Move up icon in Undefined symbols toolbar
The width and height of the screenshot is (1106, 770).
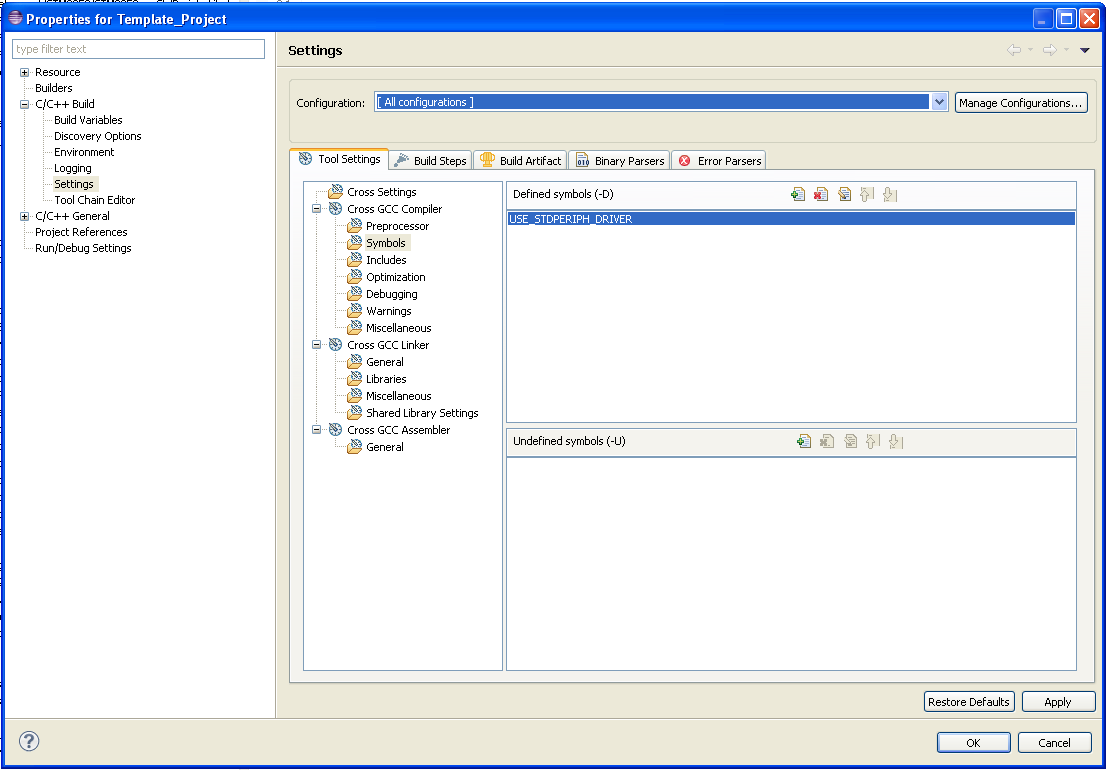pos(873,441)
